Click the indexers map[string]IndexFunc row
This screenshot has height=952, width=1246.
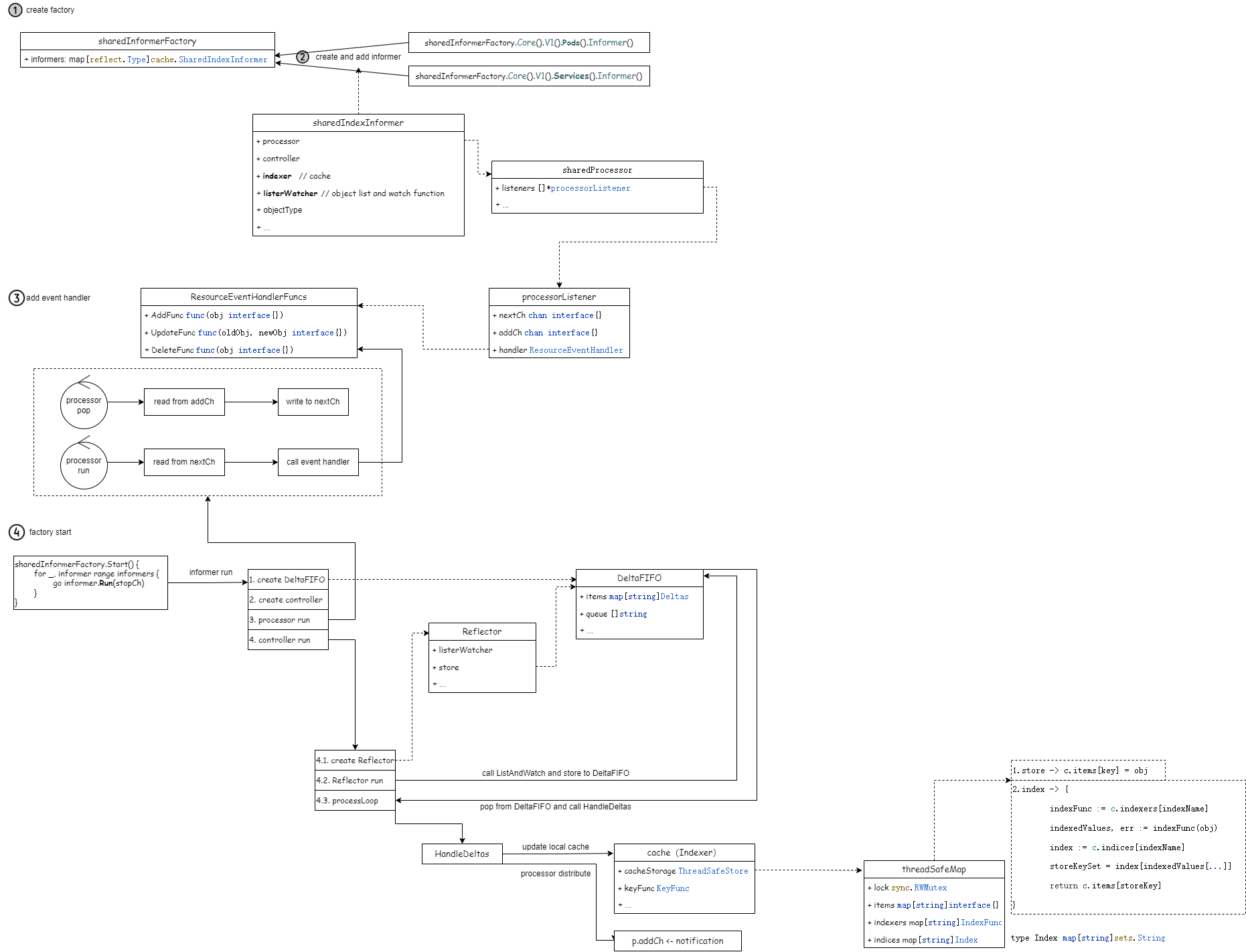(x=934, y=923)
